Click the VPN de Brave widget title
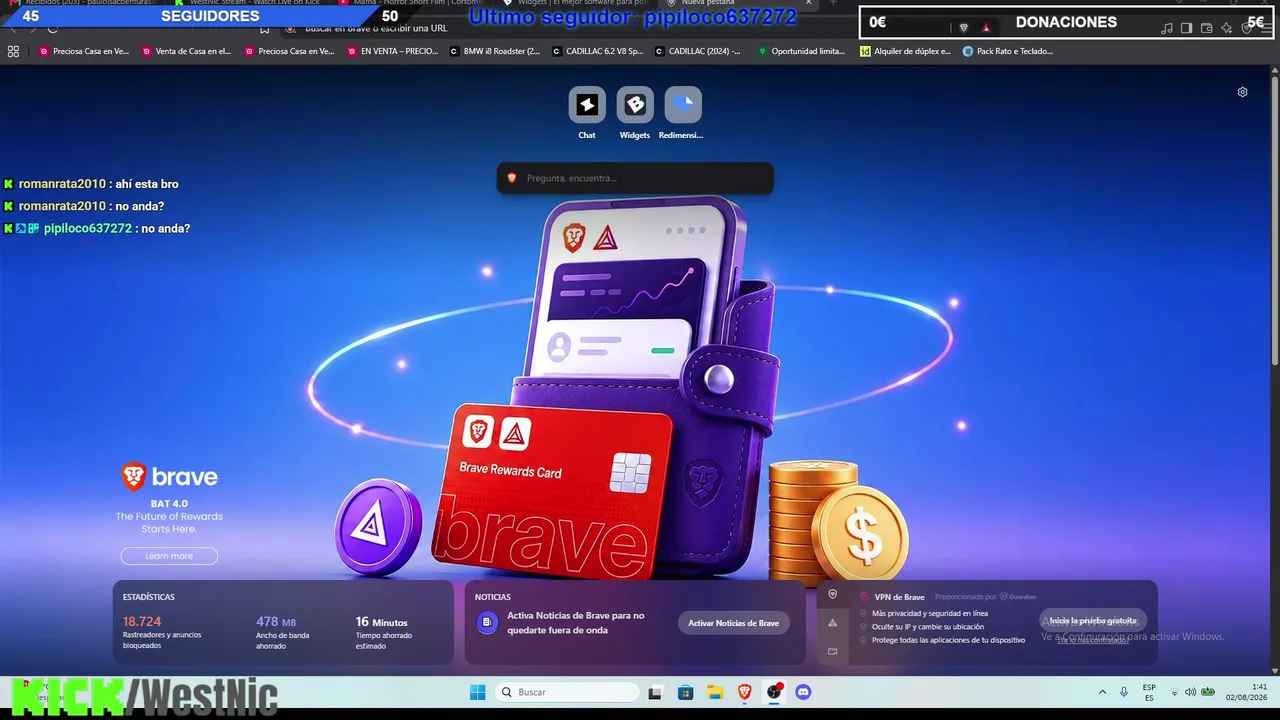This screenshot has height=720, width=1280. pyautogui.click(x=899, y=597)
